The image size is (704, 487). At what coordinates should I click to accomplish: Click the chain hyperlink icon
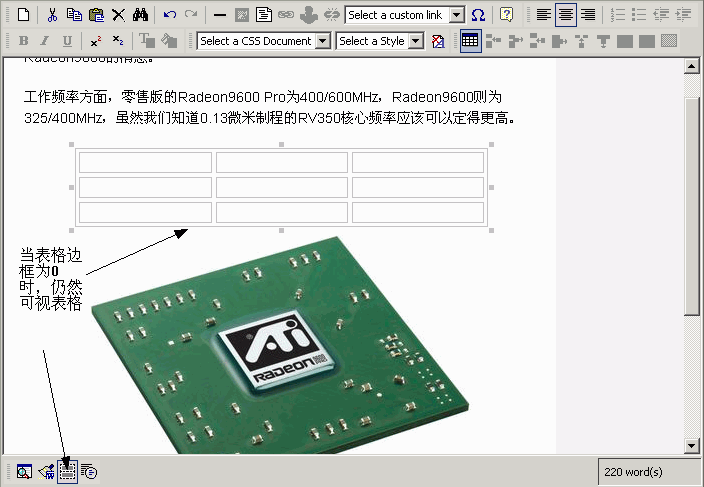coord(286,15)
